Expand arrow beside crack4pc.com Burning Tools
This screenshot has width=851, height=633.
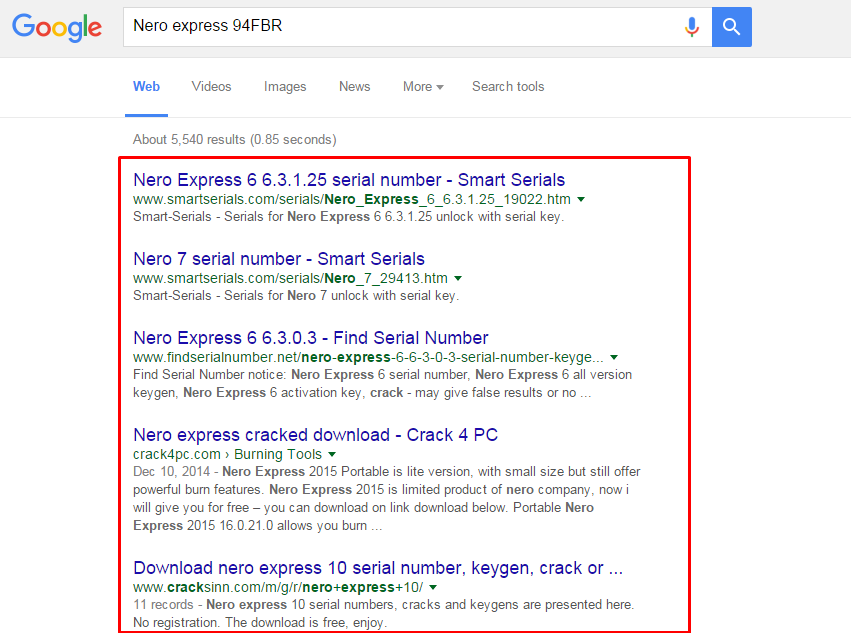(x=332, y=454)
